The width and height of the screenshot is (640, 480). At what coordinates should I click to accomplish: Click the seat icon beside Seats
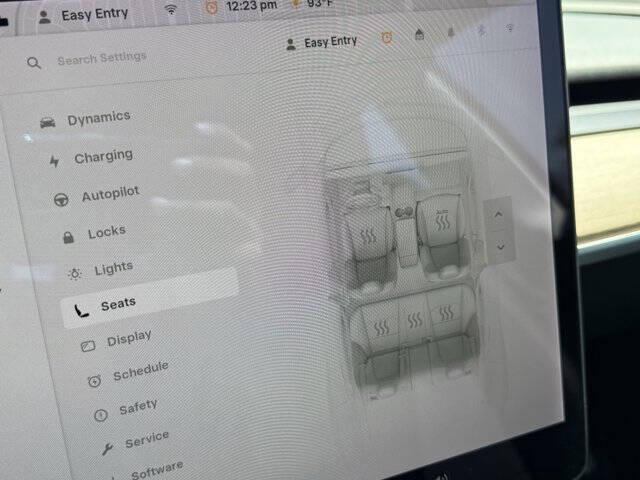click(81, 311)
